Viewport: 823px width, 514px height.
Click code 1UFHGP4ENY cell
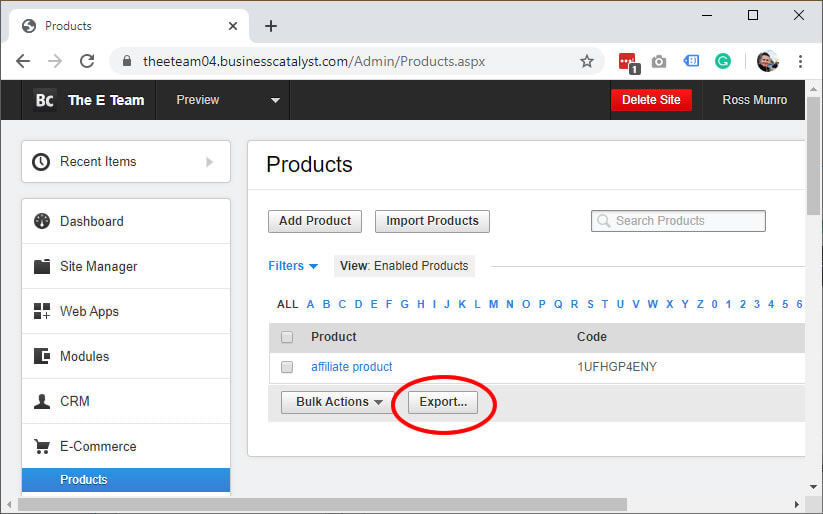pos(617,367)
